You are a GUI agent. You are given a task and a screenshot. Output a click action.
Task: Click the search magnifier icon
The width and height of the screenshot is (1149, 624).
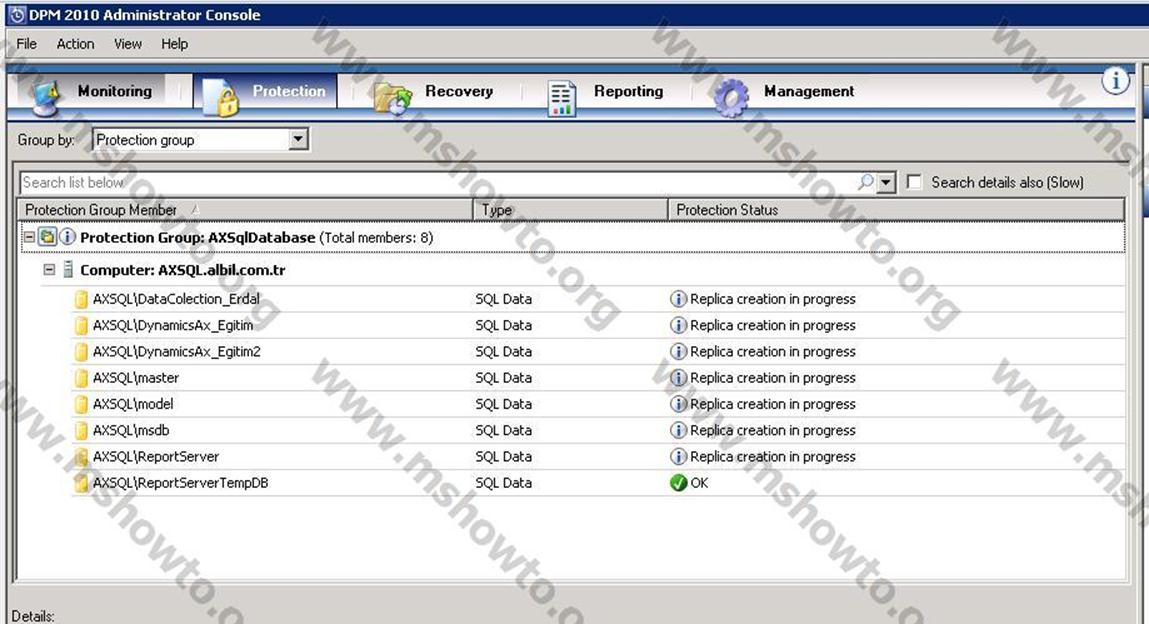click(x=865, y=182)
